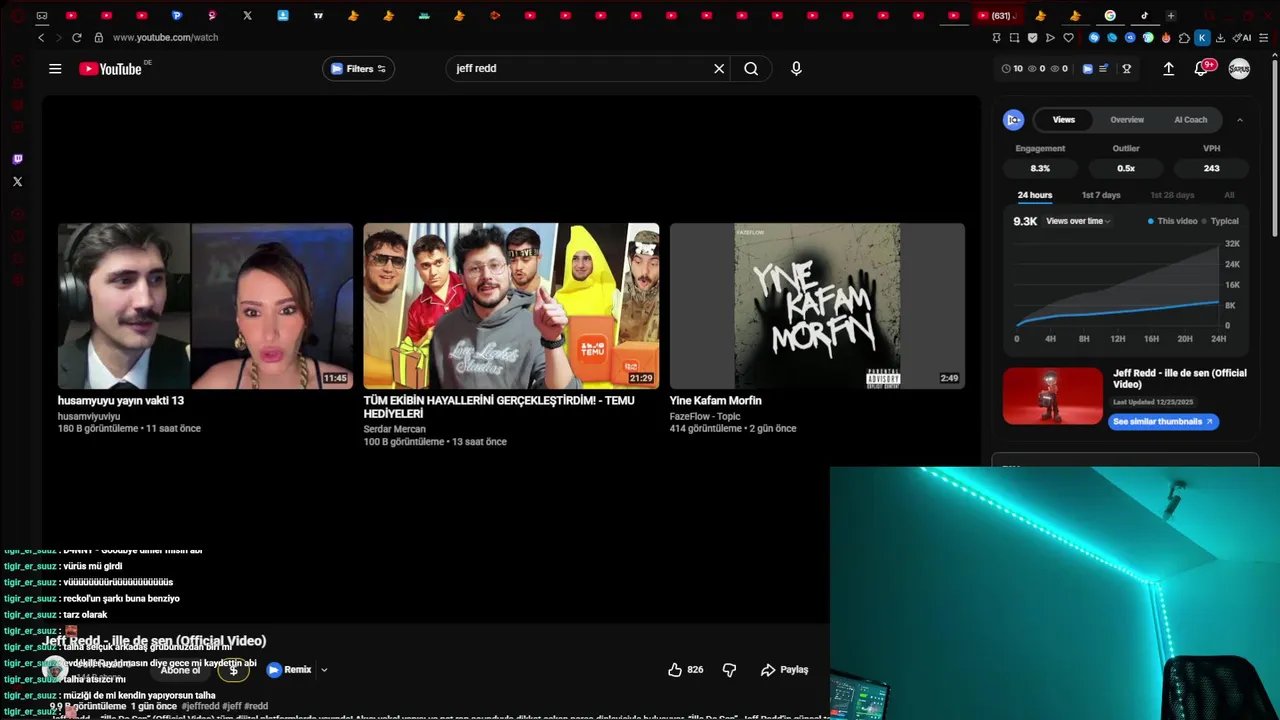
Task: Open X icon in the sidebar
Action: (x=17, y=181)
